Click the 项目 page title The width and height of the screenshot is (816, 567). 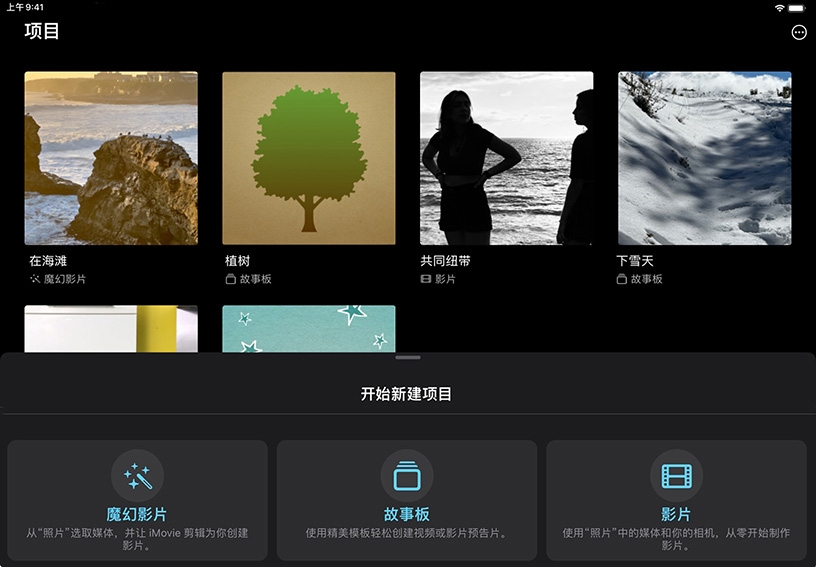[x=42, y=31]
